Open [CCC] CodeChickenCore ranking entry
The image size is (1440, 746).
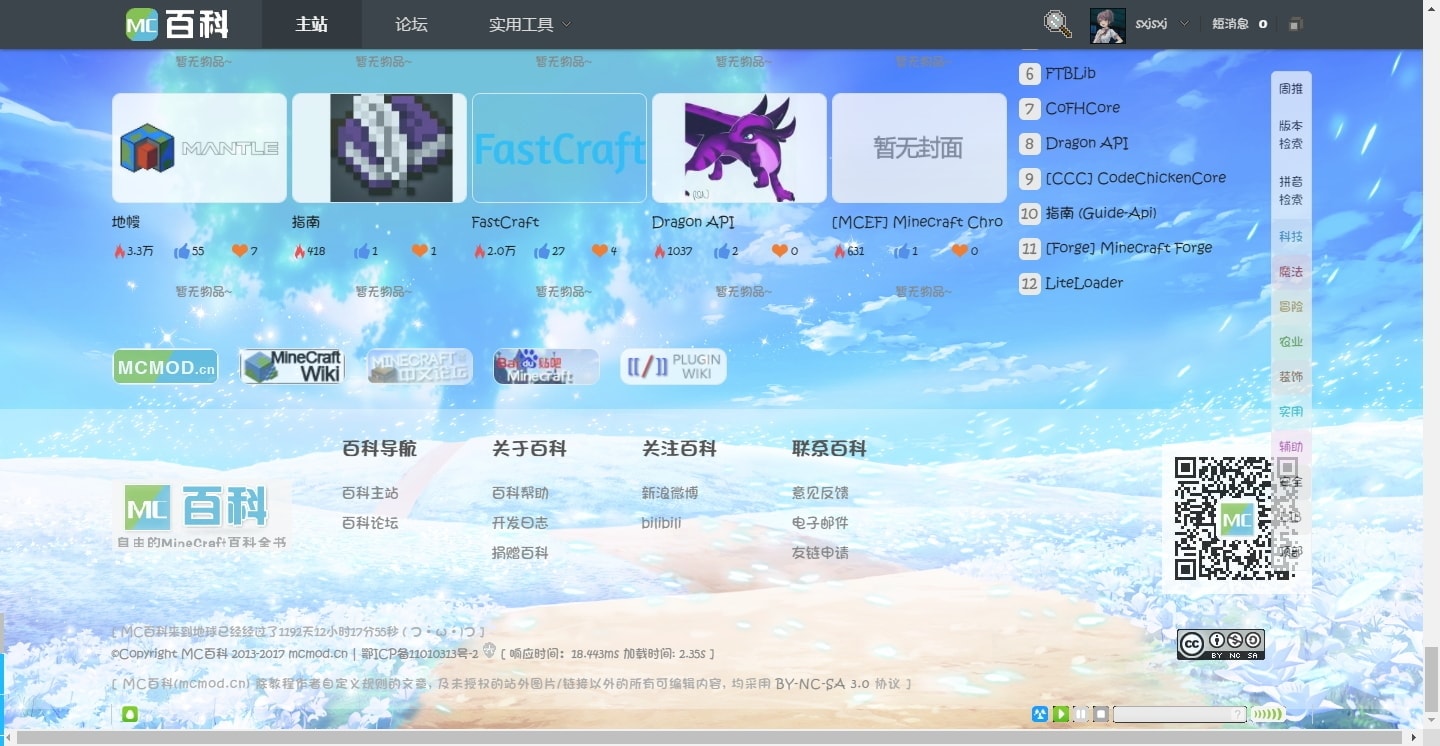coord(1135,178)
